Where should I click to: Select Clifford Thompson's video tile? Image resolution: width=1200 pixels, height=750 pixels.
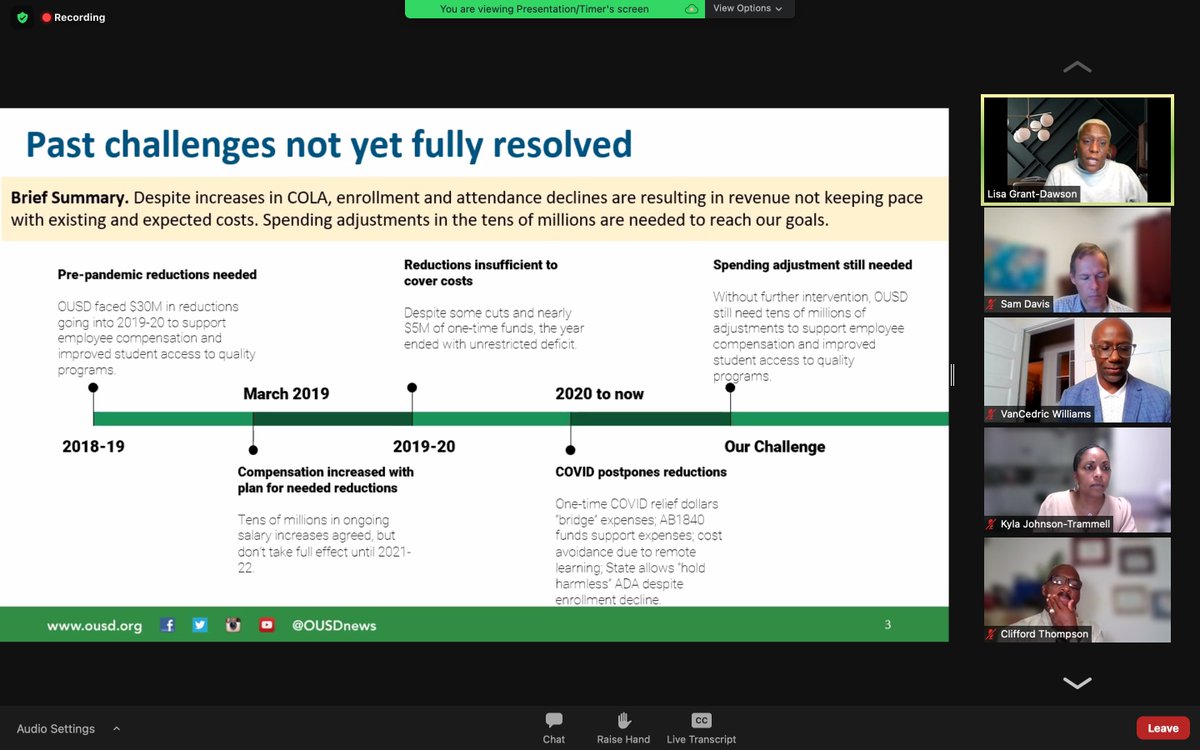click(x=1077, y=590)
